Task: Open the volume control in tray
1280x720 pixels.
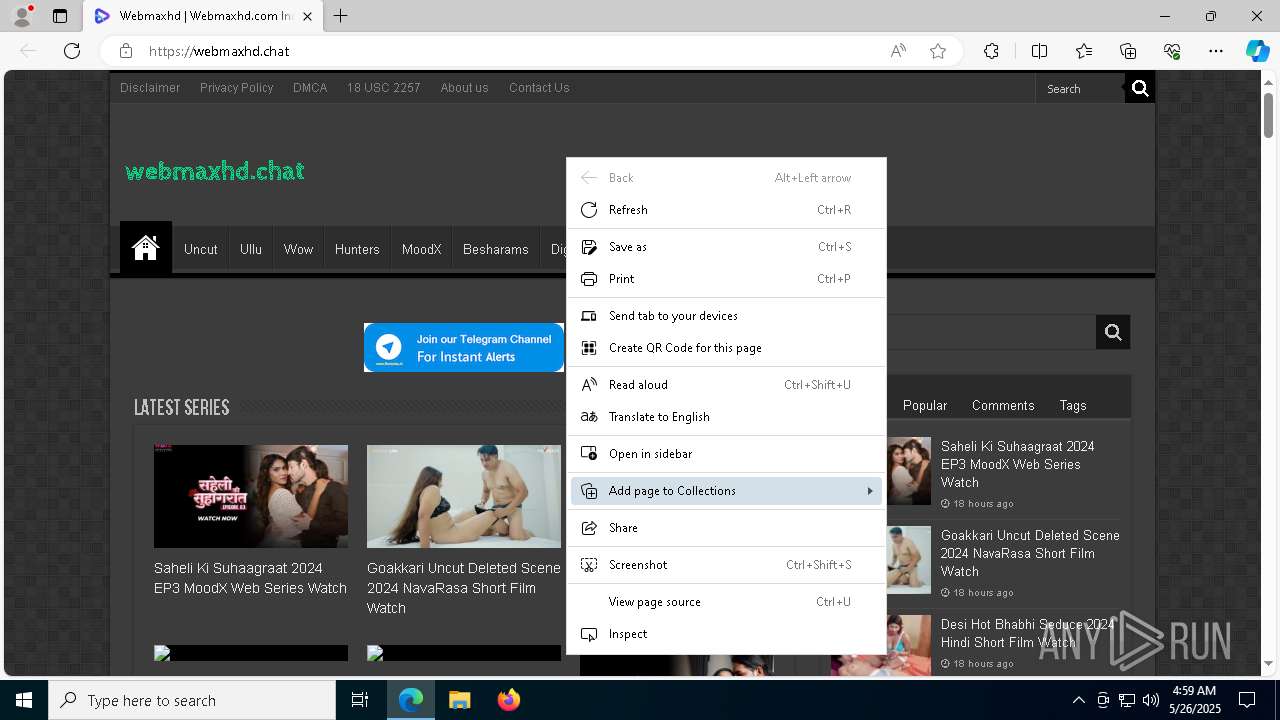Action: pyautogui.click(x=1151, y=700)
